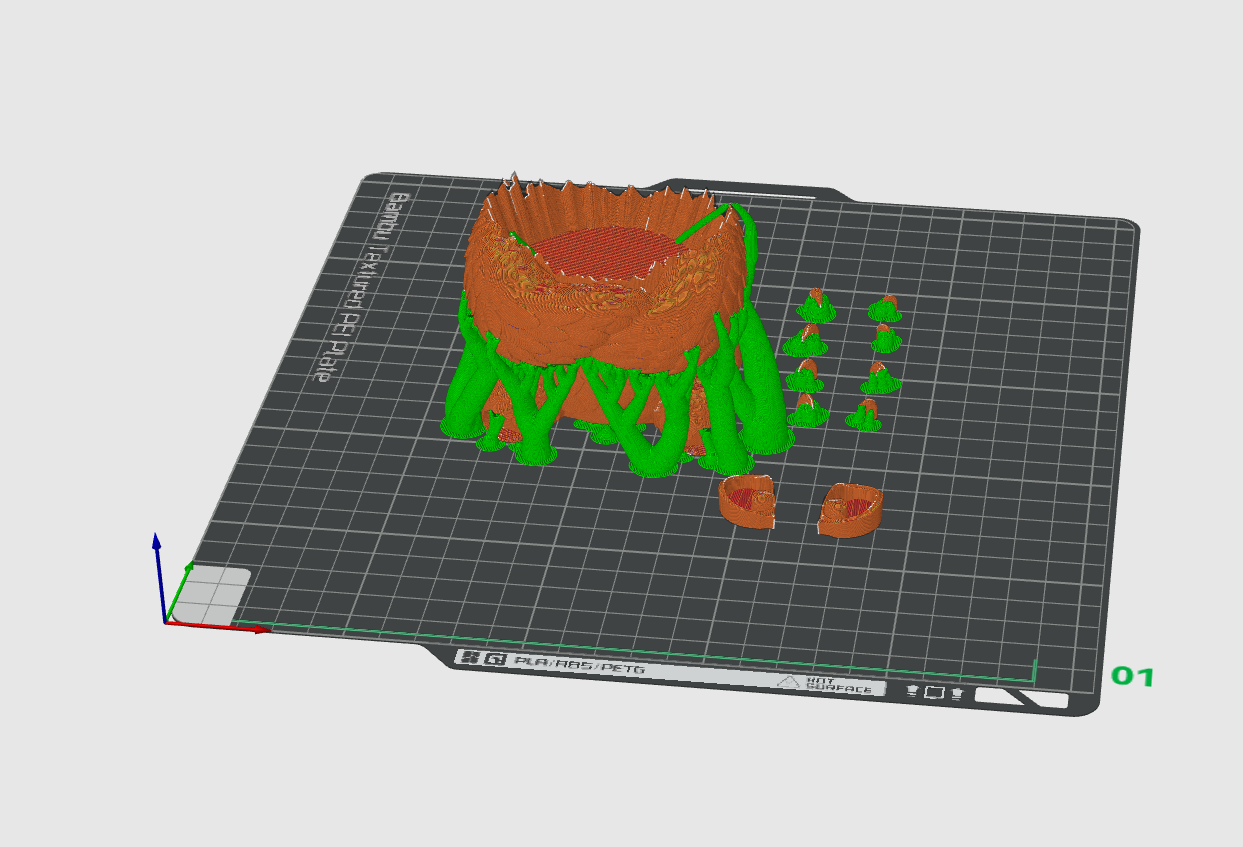Click the top-right small claw object
This screenshot has width=1243, height=847.
(x=886, y=308)
